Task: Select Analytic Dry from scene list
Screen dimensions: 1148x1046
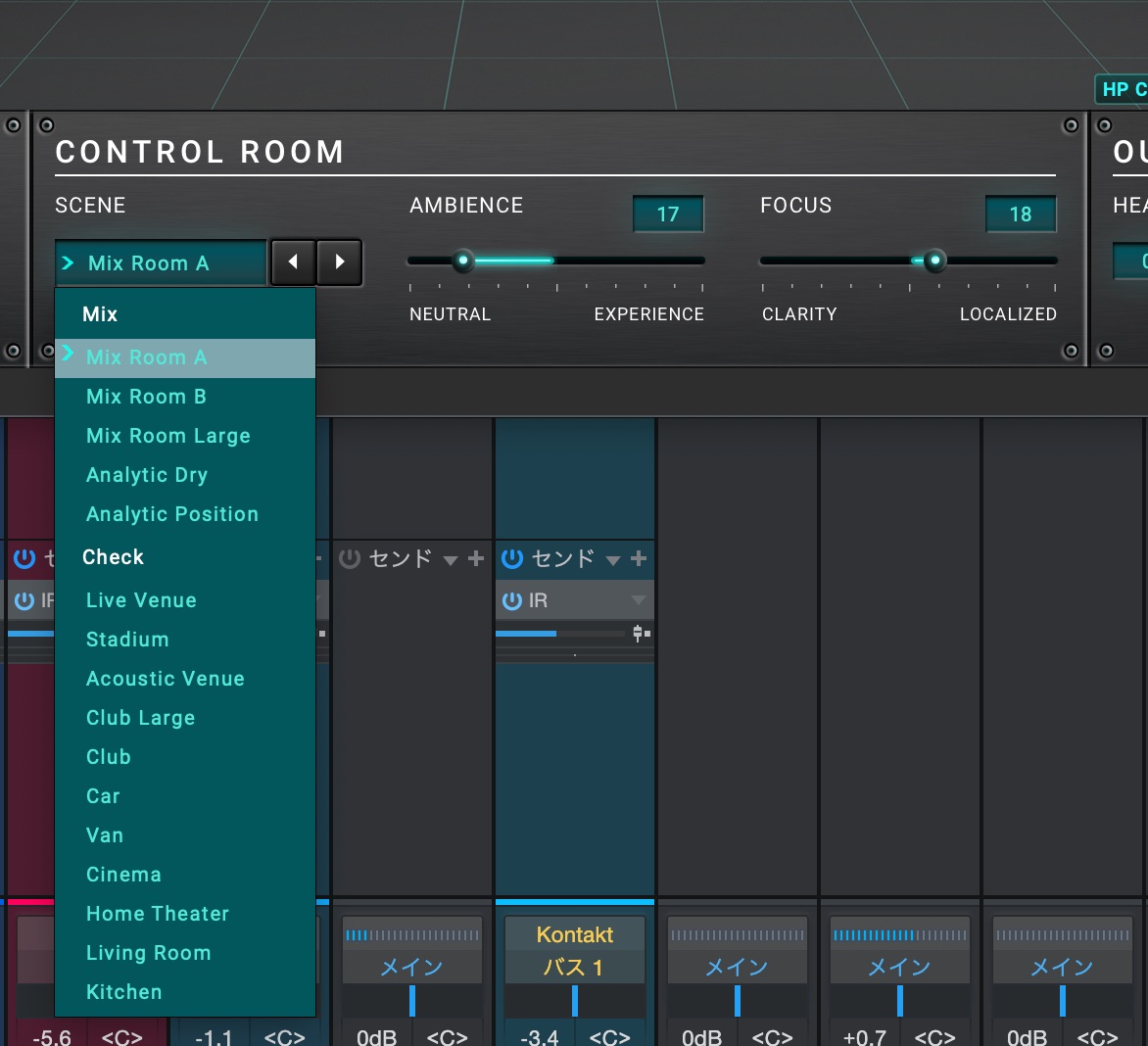Action: coord(147,475)
